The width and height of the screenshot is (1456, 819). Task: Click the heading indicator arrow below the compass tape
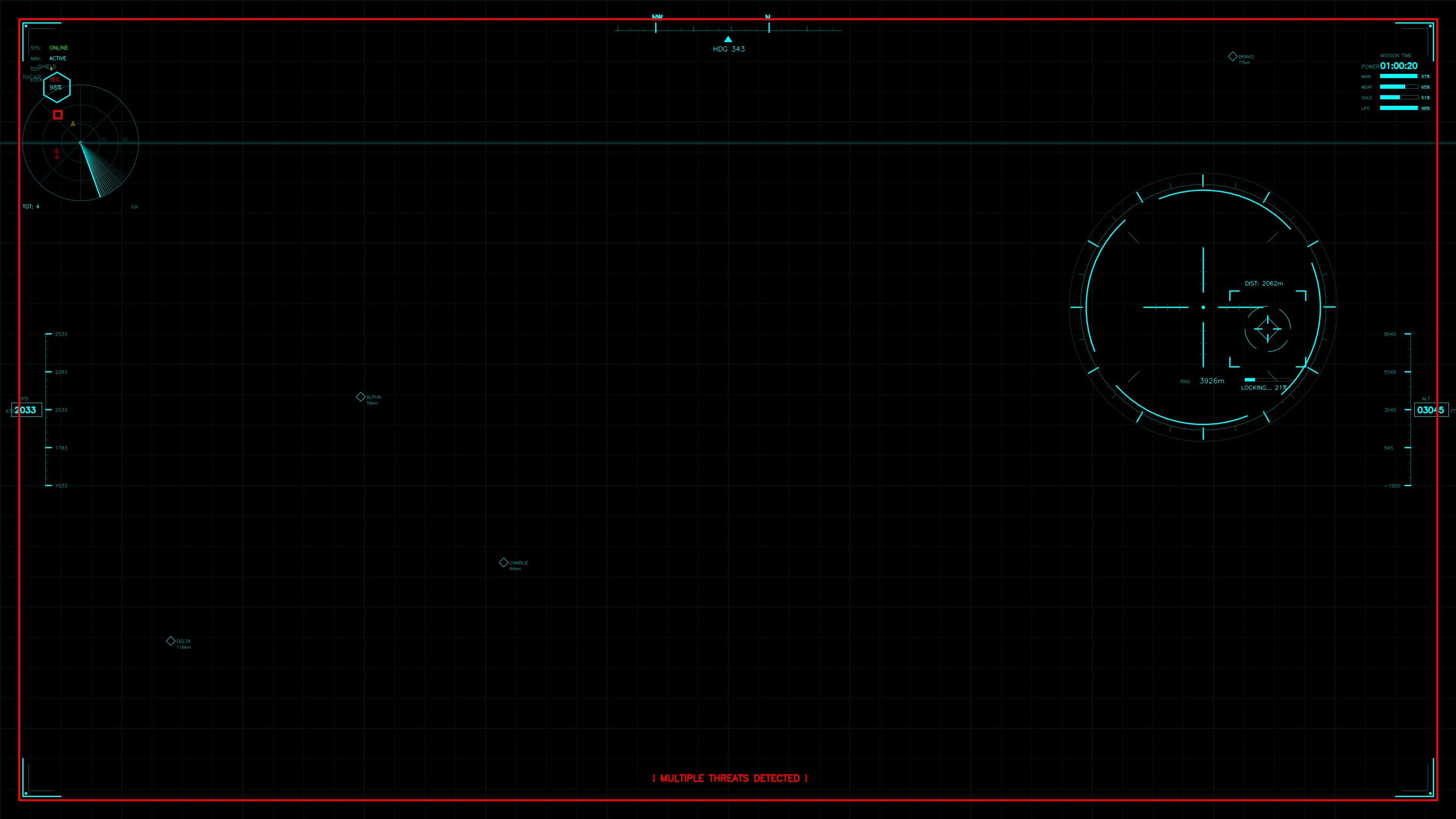(x=728, y=39)
